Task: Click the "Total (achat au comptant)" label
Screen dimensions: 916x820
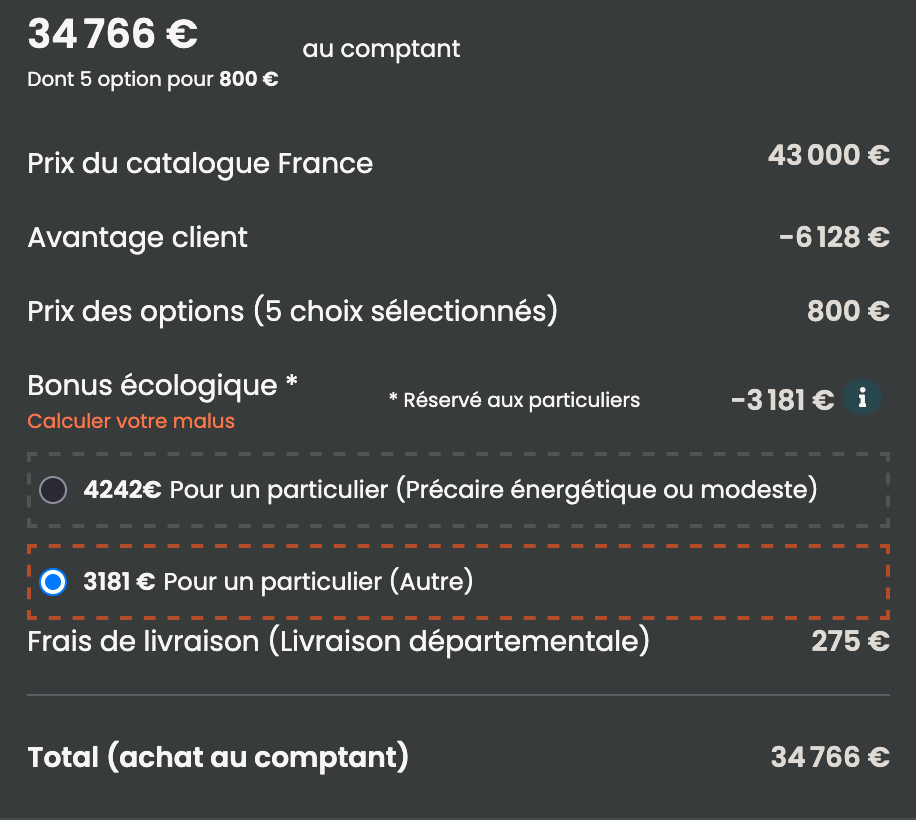Action: click(x=218, y=757)
